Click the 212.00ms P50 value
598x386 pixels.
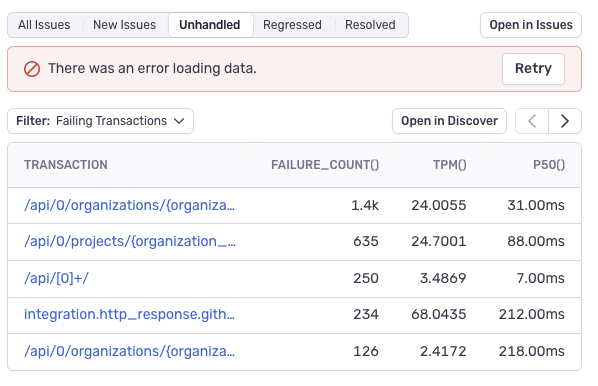(532, 315)
